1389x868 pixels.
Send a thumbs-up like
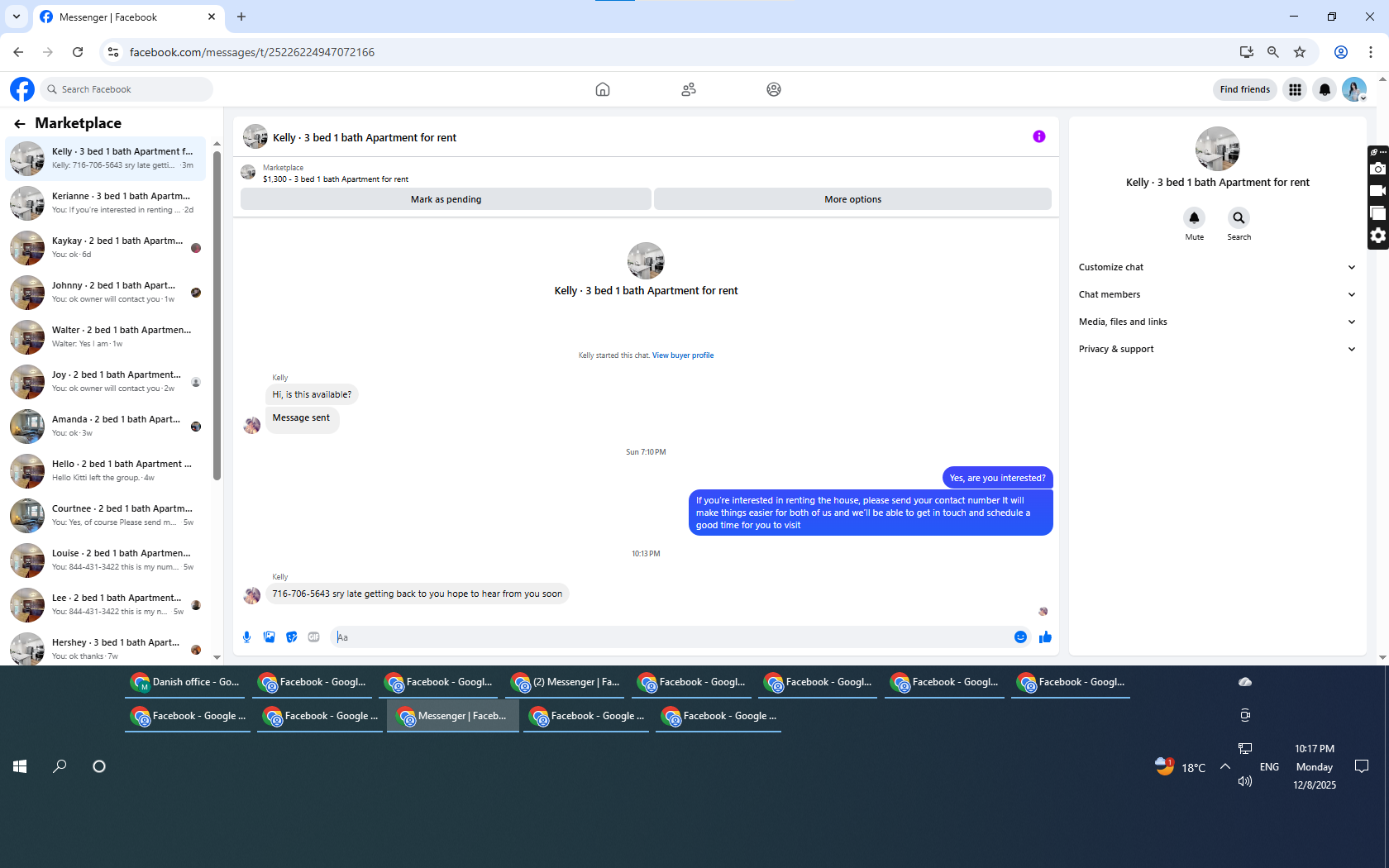pyautogui.click(x=1045, y=637)
